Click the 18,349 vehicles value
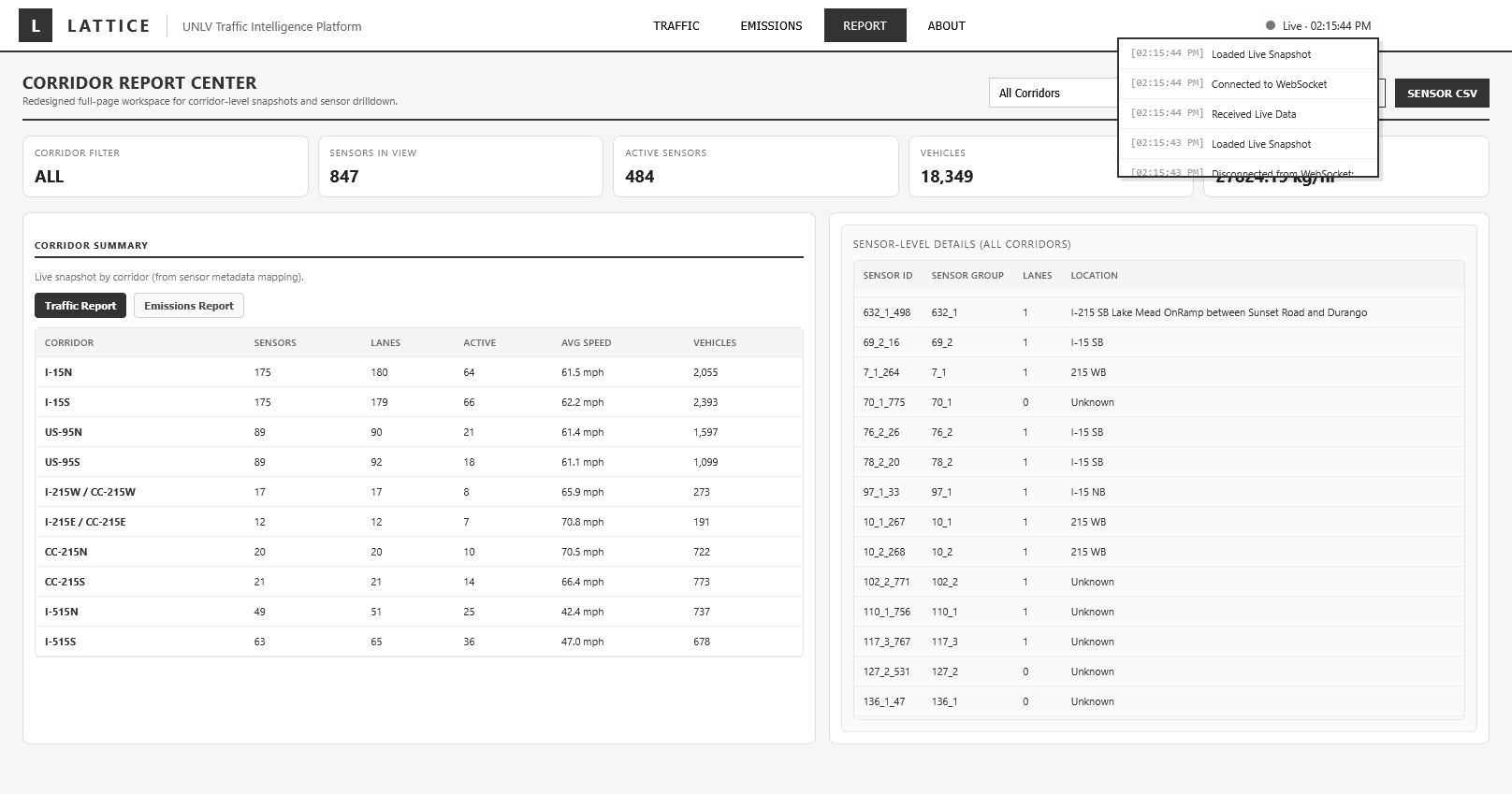Screen dimensions: 1512x794 pyautogui.click(x=947, y=177)
